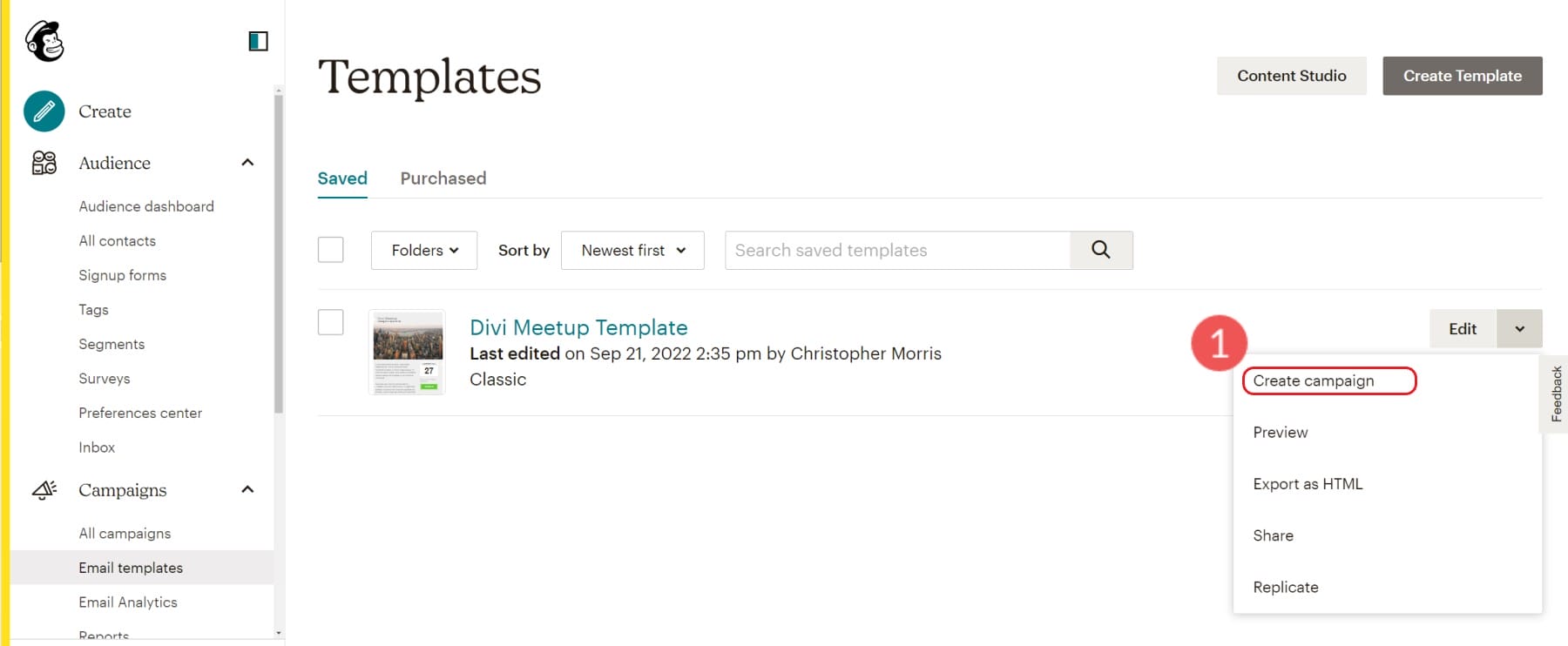Screen dimensions: 1568x646
Task: Run the template search via magnifier icon
Action: (1101, 250)
